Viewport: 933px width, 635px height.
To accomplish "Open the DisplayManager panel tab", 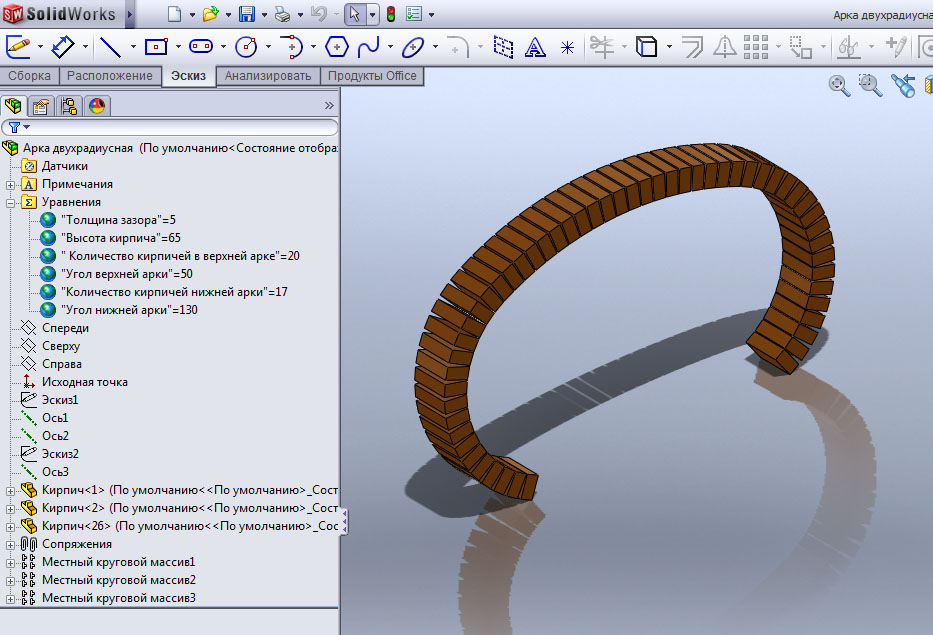I will [97, 105].
